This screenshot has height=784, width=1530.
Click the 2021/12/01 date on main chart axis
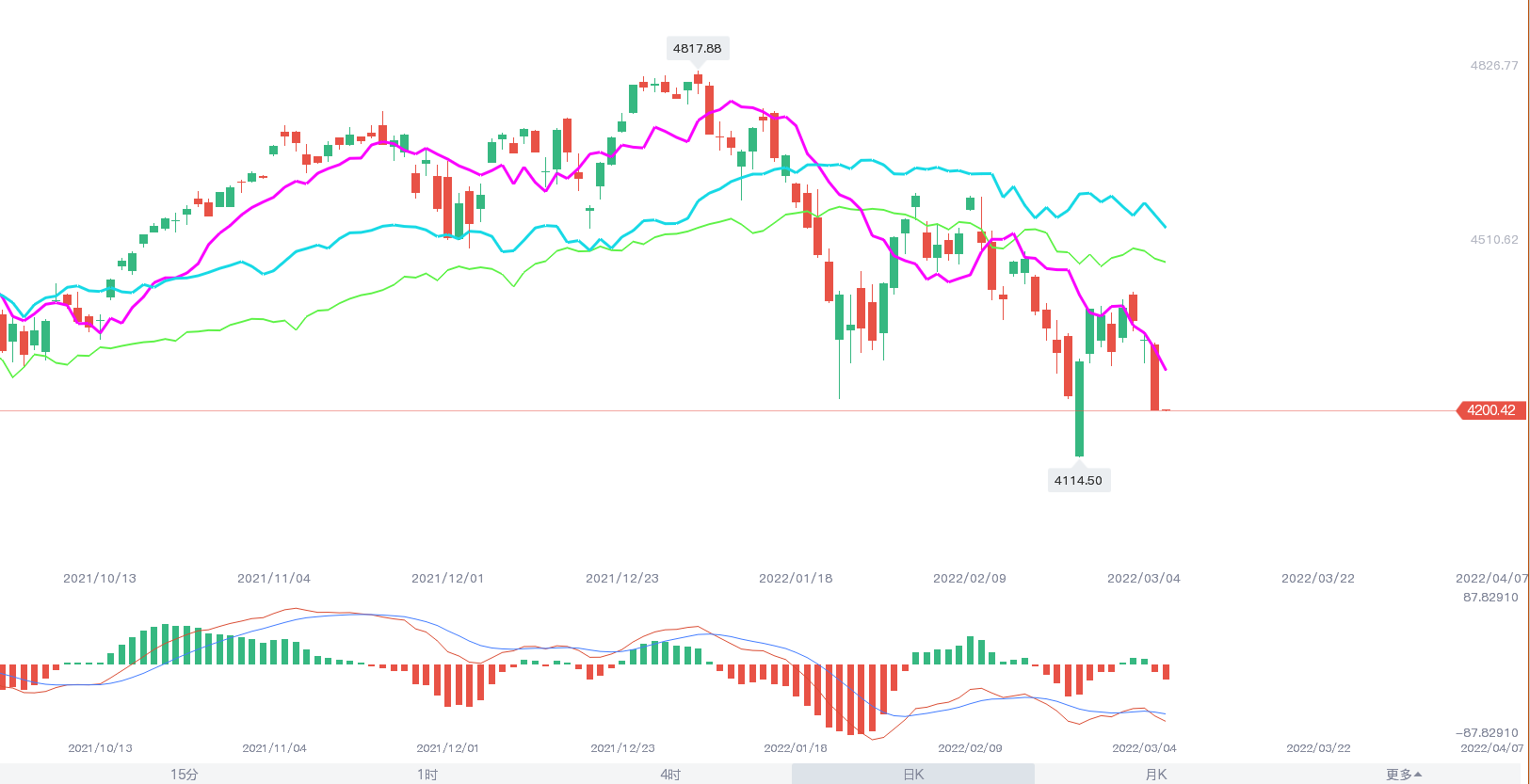pyautogui.click(x=447, y=578)
